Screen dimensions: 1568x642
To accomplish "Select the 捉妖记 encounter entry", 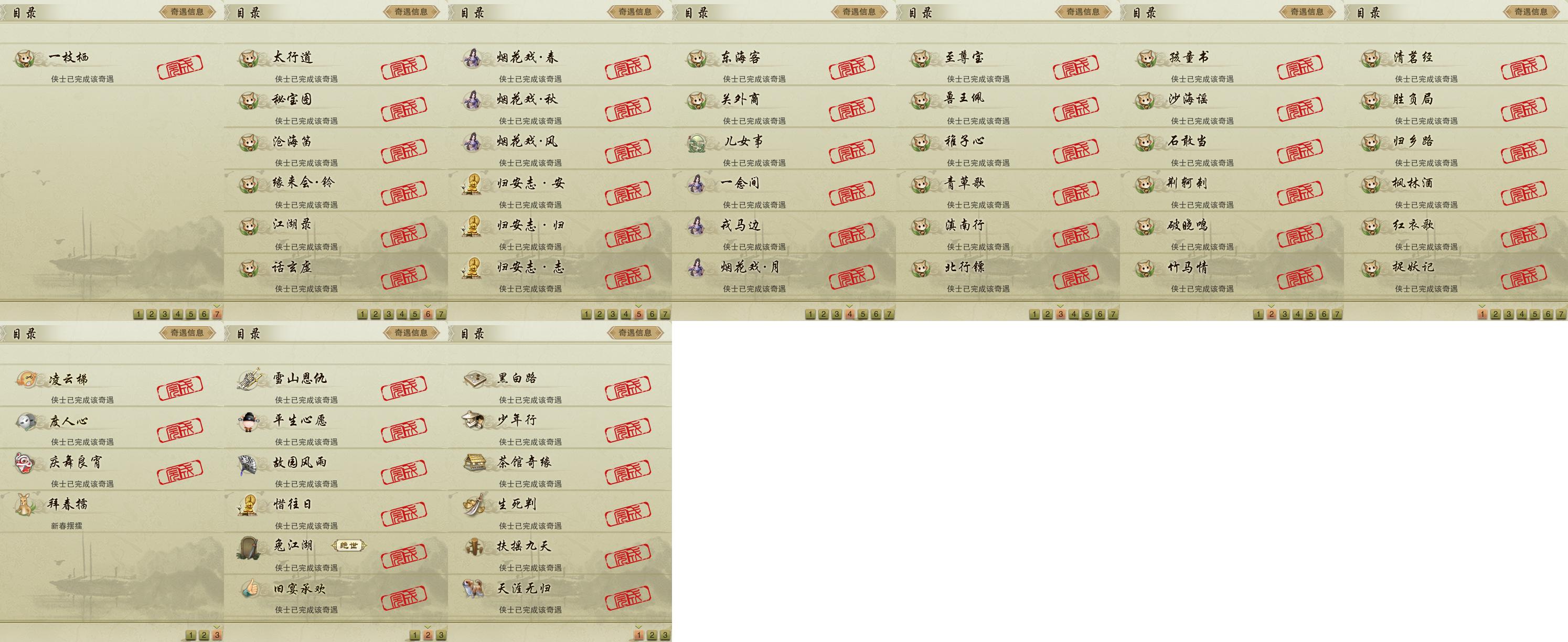I will pyautogui.click(x=1456, y=274).
